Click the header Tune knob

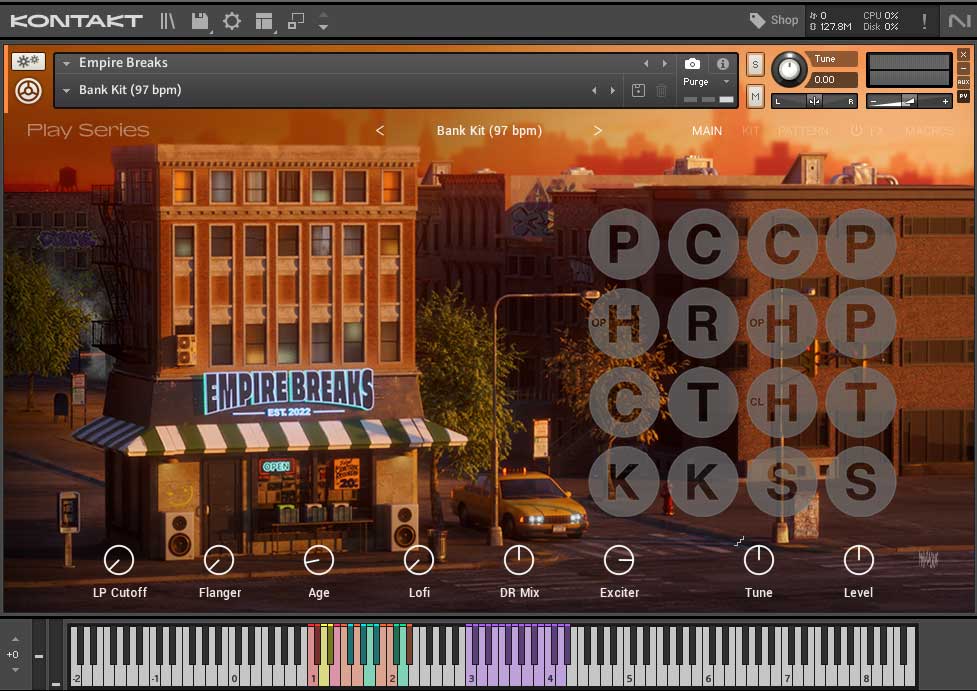[x=789, y=69]
